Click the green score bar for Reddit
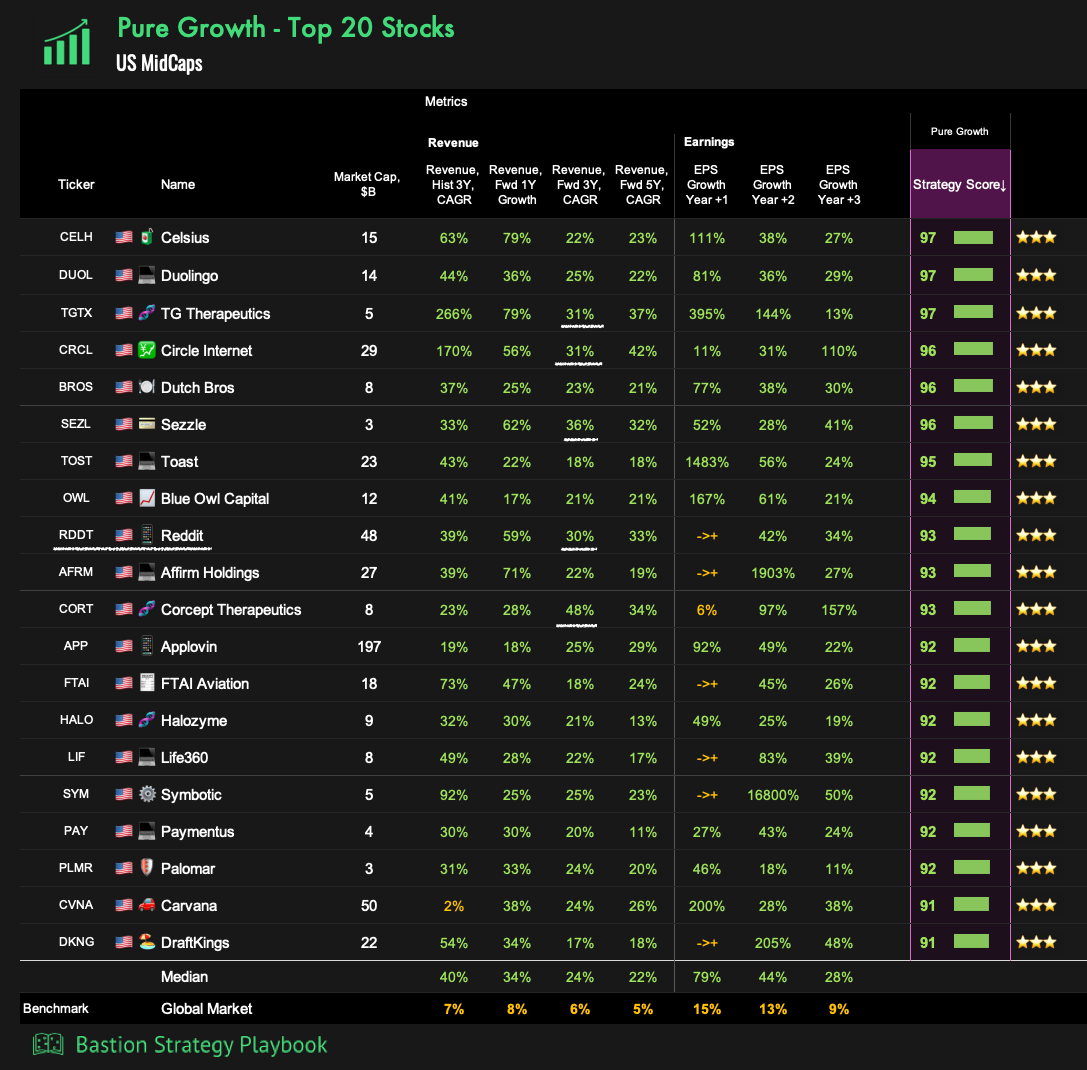 click(972, 534)
